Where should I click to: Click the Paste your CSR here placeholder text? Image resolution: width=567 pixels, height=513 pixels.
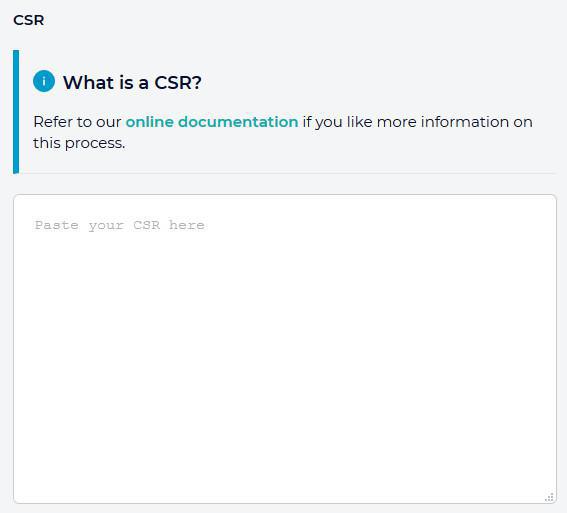(120, 225)
